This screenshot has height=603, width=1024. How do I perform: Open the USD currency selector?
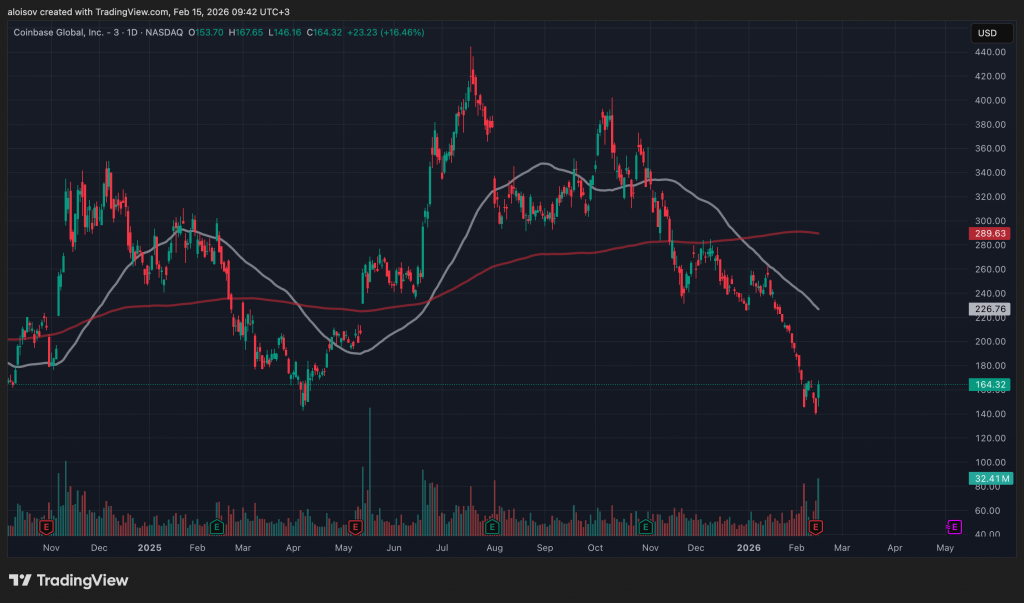pyautogui.click(x=986, y=33)
